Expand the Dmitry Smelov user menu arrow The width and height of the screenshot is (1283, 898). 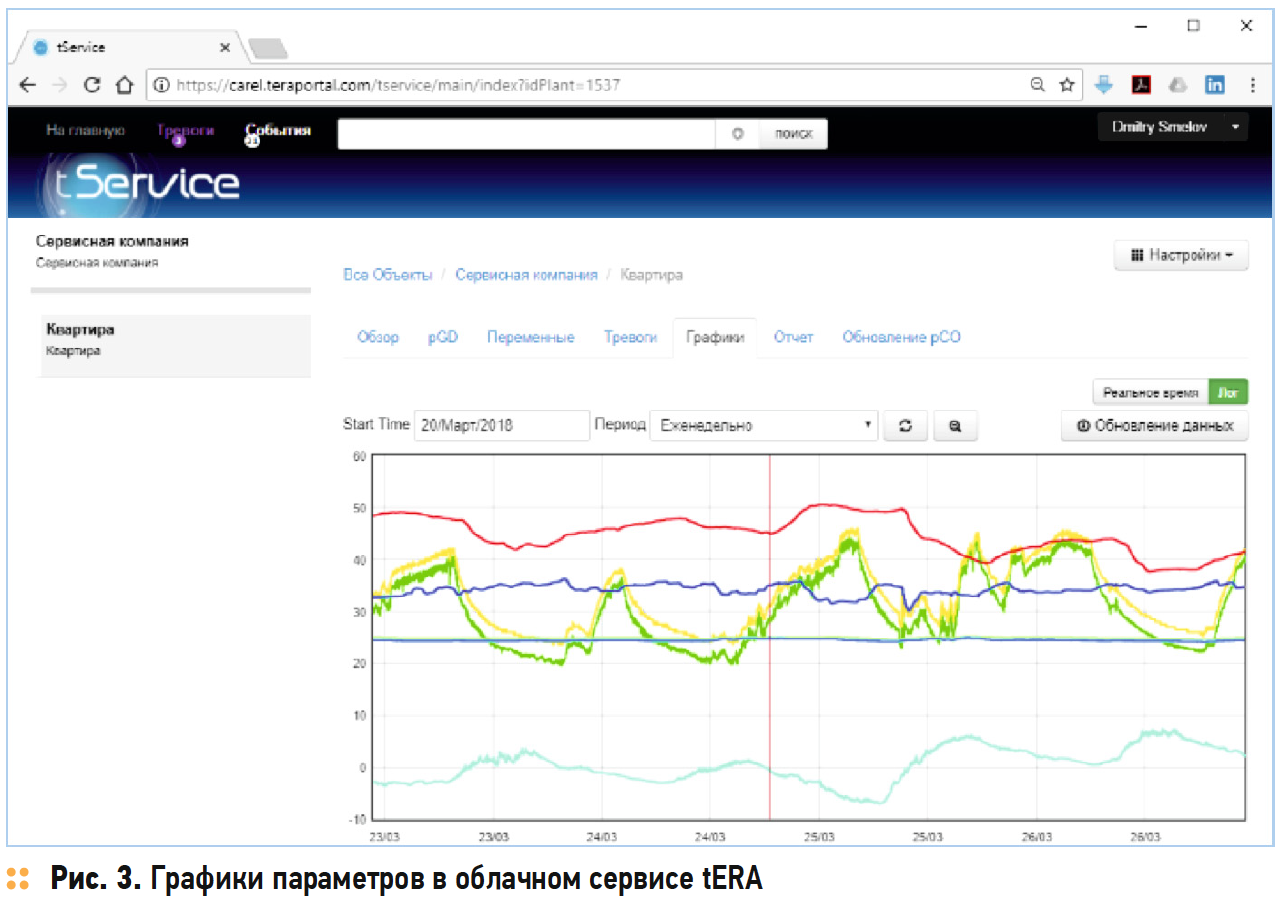1236,128
